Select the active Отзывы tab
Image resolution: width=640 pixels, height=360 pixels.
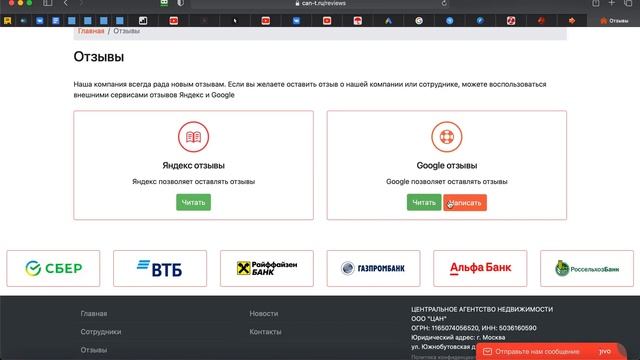coord(613,20)
